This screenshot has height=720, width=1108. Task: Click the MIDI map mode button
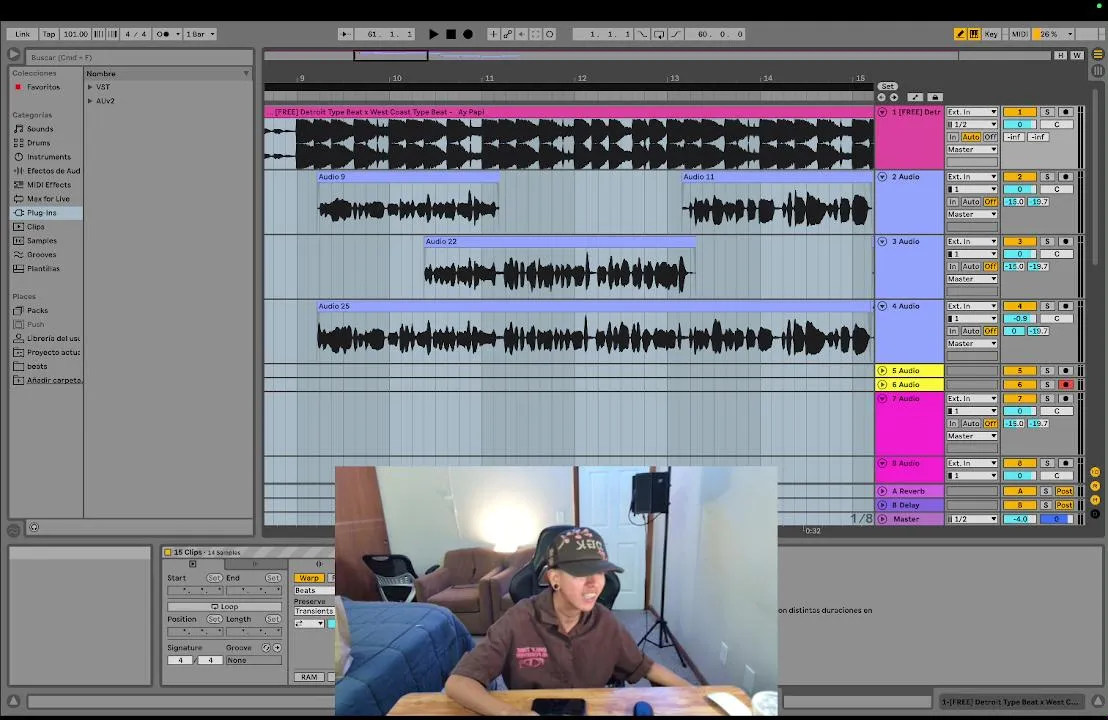click(x=1018, y=34)
